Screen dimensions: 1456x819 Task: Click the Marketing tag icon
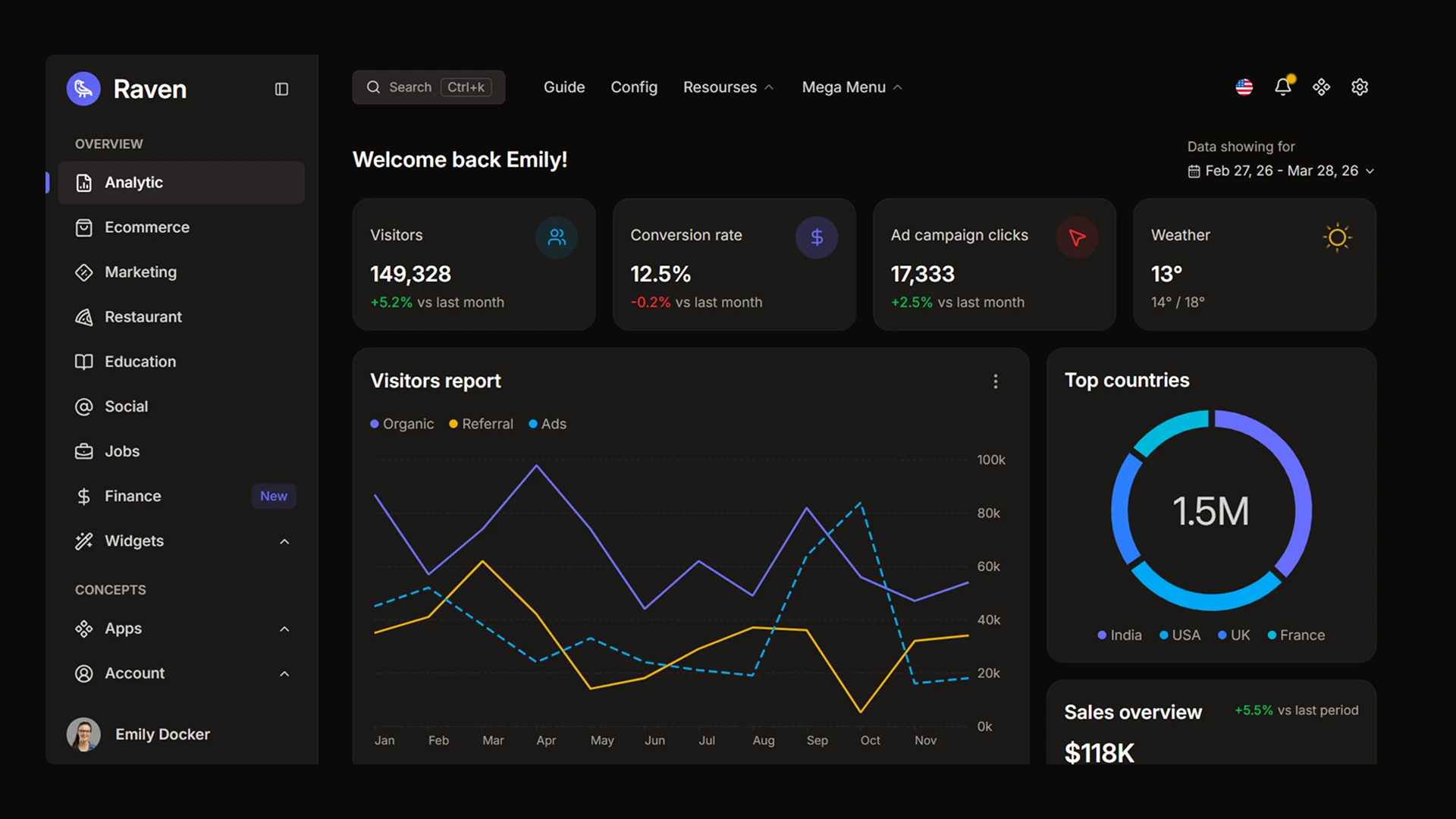tap(83, 272)
